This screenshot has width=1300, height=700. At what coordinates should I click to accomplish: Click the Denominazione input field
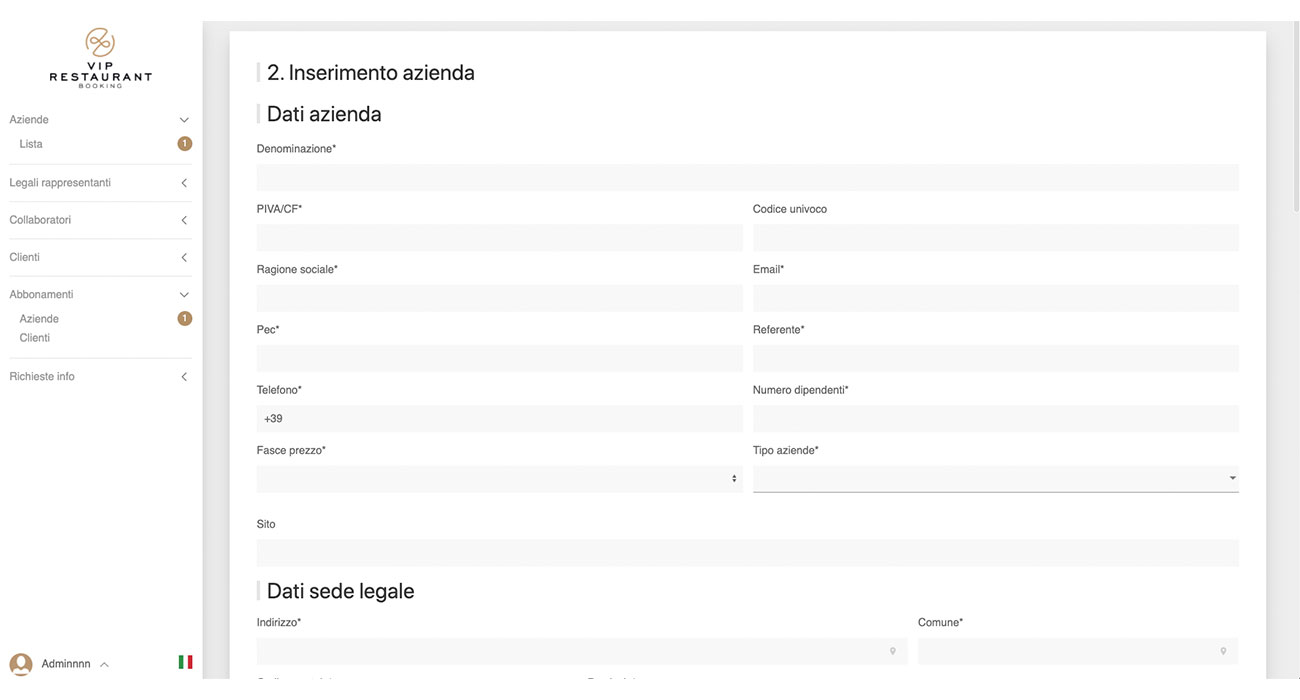pyautogui.click(x=747, y=178)
